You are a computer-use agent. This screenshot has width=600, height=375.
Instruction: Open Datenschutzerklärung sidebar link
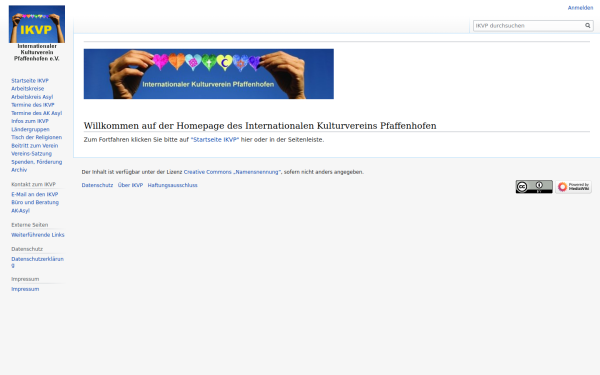[x=38, y=262]
